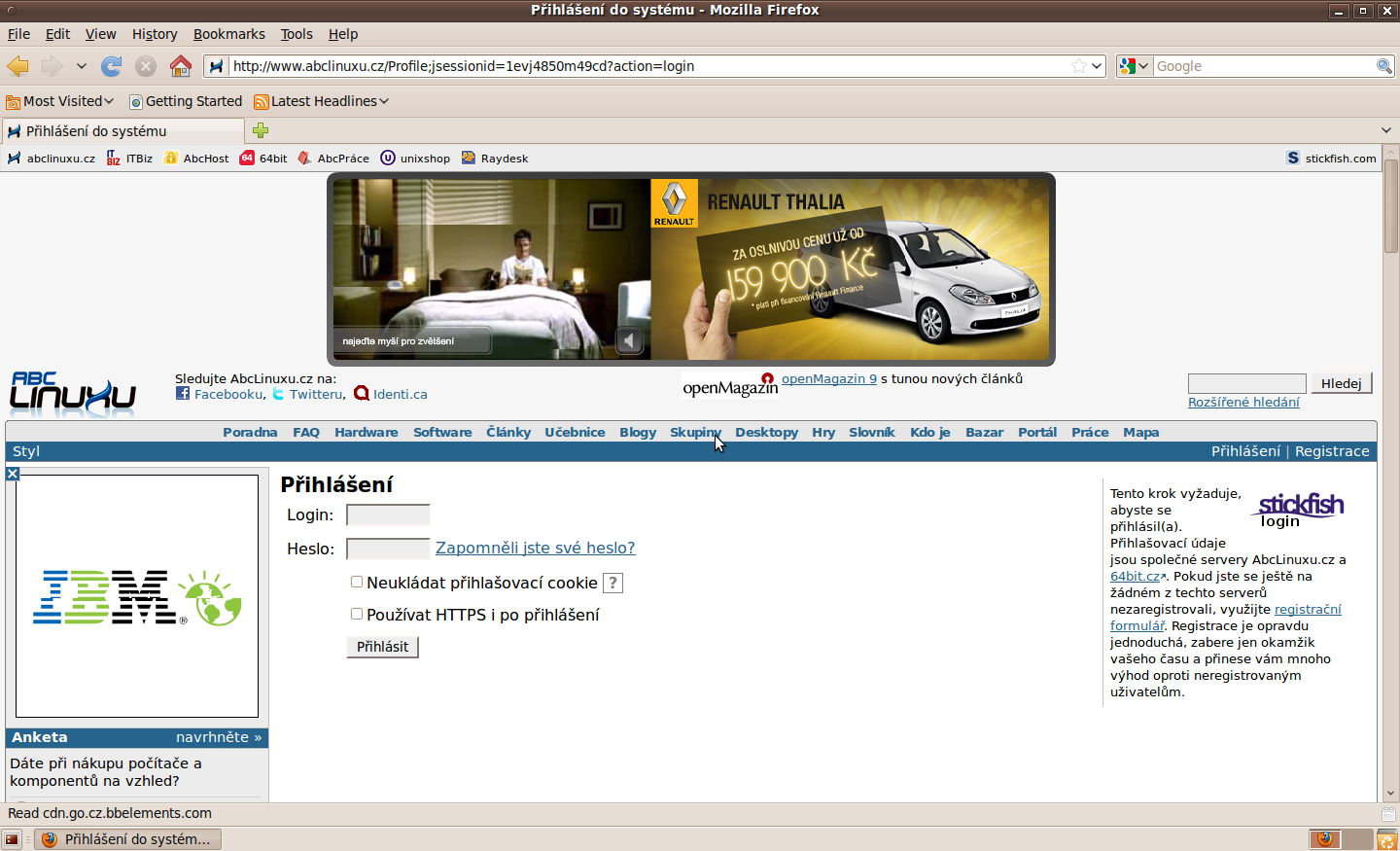Open the View menu

tap(100, 34)
